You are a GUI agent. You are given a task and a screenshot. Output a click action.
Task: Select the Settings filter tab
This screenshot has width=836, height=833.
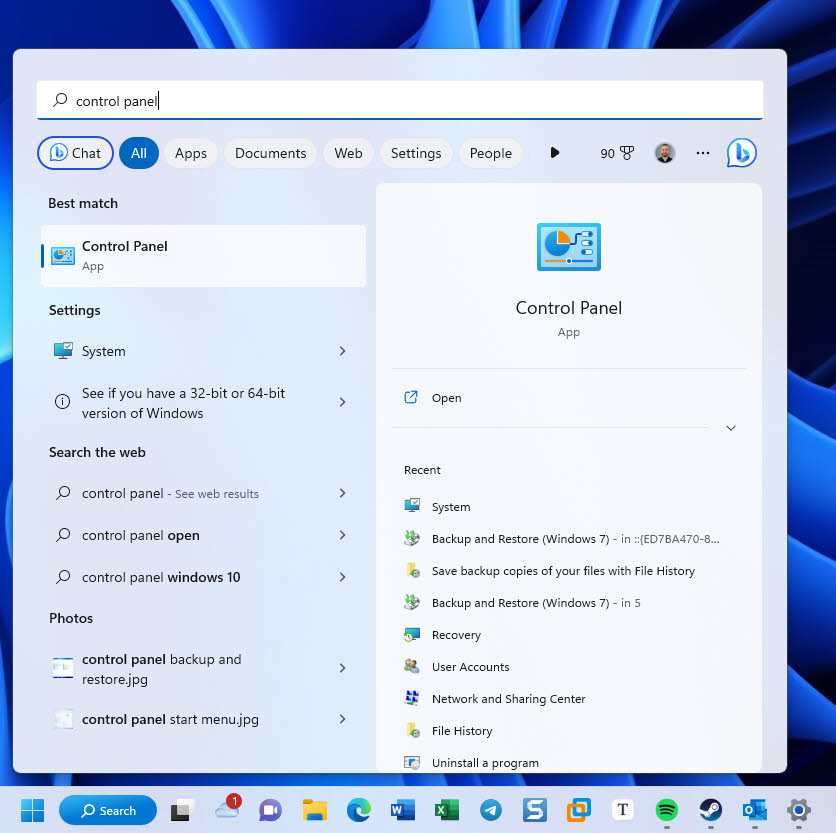pyautogui.click(x=416, y=153)
